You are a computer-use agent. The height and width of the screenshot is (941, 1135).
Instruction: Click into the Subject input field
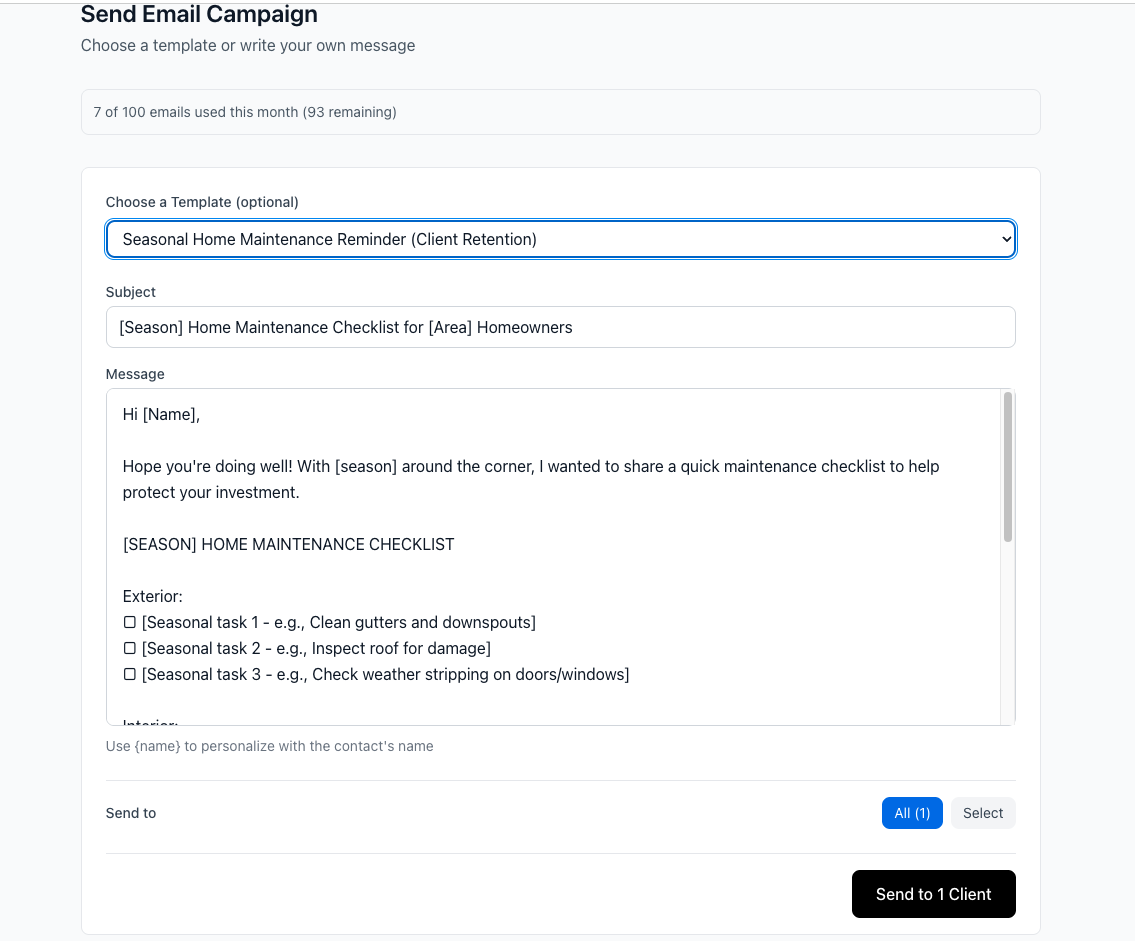pos(560,327)
